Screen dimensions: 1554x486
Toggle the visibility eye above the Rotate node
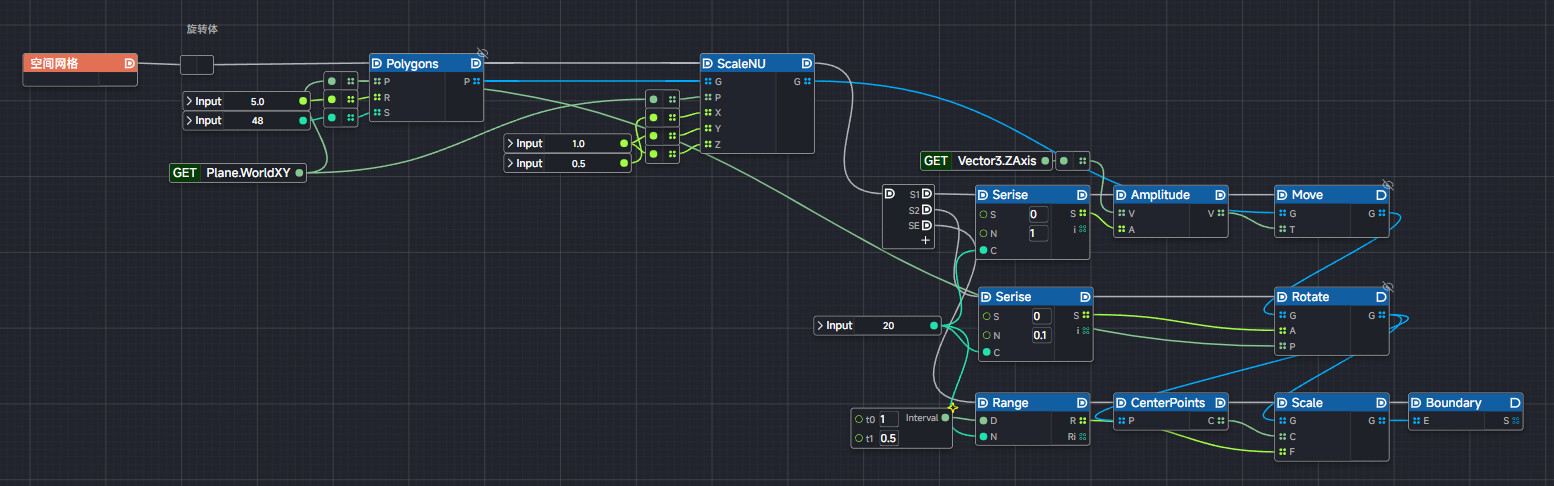[x=1387, y=287]
